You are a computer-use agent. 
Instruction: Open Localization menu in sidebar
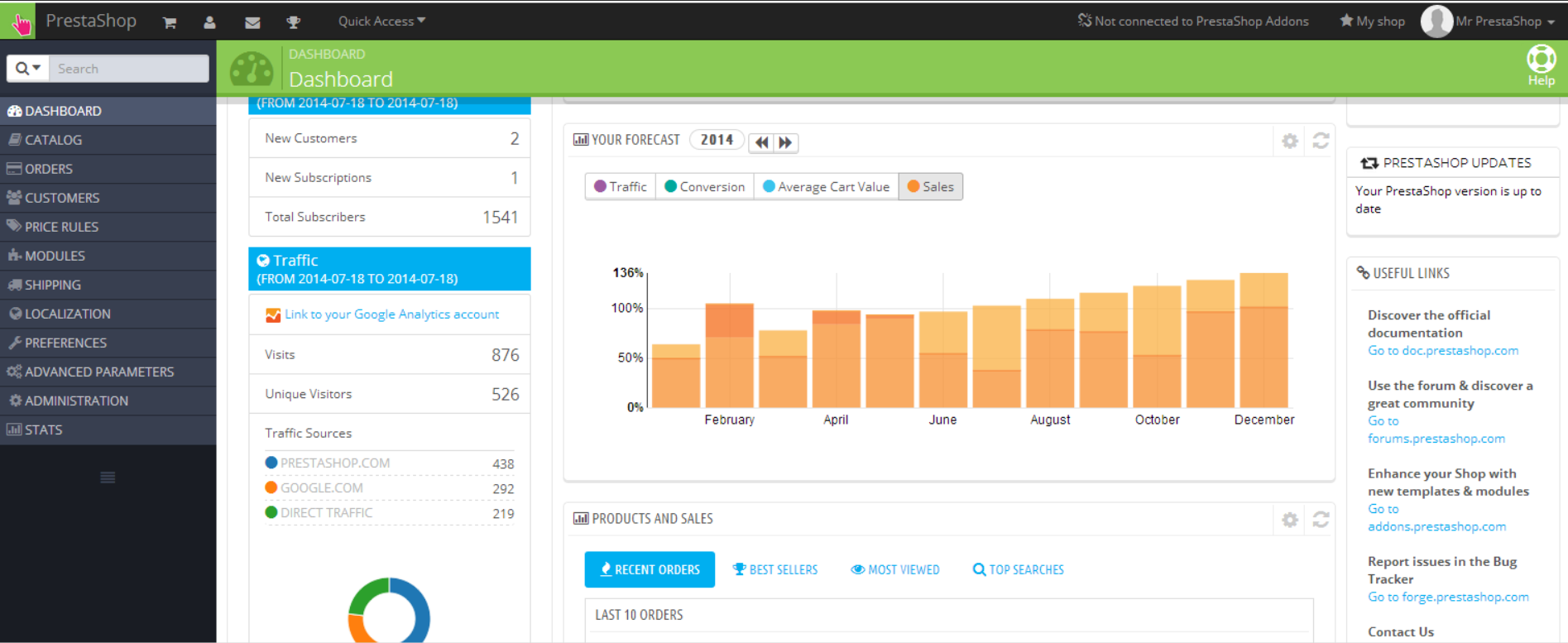(108, 314)
